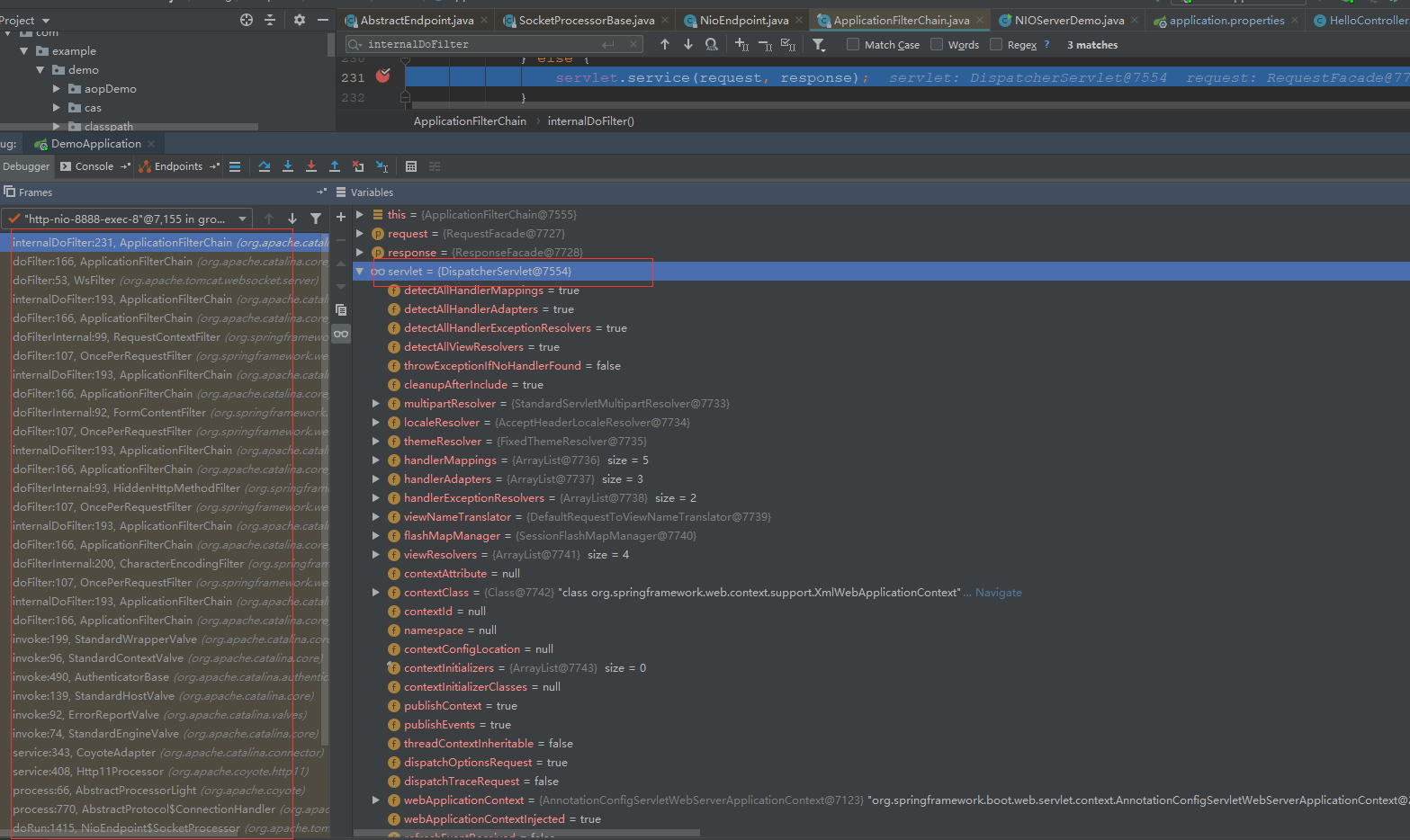The height and width of the screenshot is (840, 1410).
Task: Open Project panel settings gear
Action: coord(300,20)
